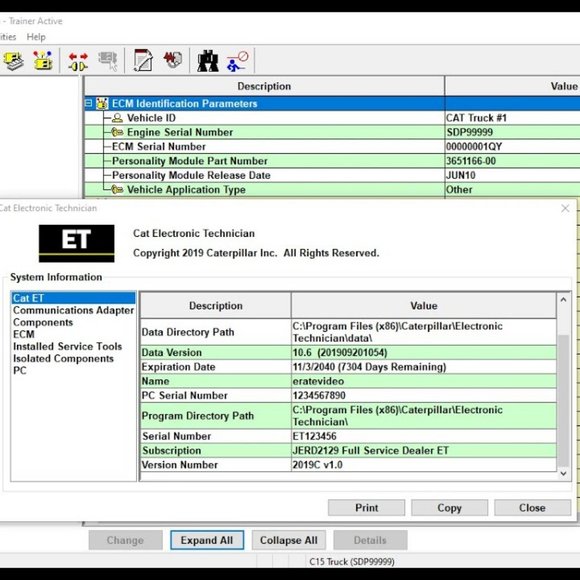Image resolution: width=580 pixels, height=580 pixels.
Task: Click the Print button
Action: pos(366,508)
